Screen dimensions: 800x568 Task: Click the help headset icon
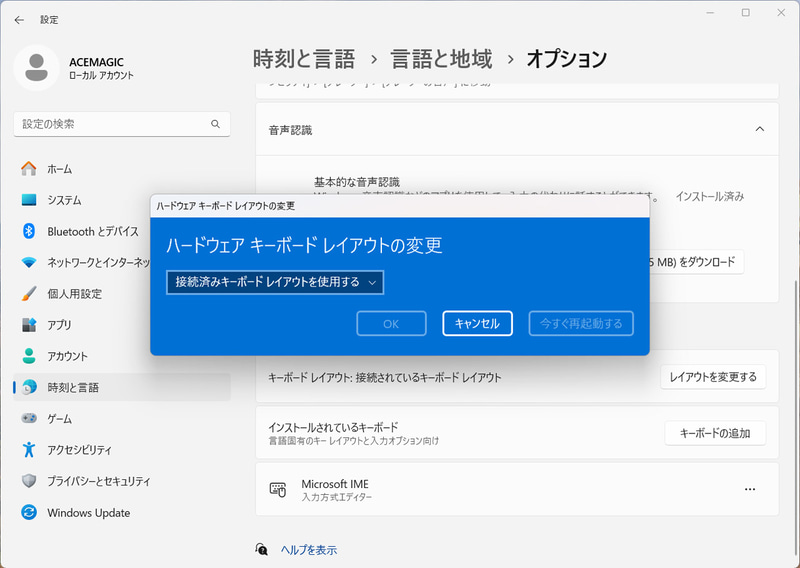[x=261, y=549]
